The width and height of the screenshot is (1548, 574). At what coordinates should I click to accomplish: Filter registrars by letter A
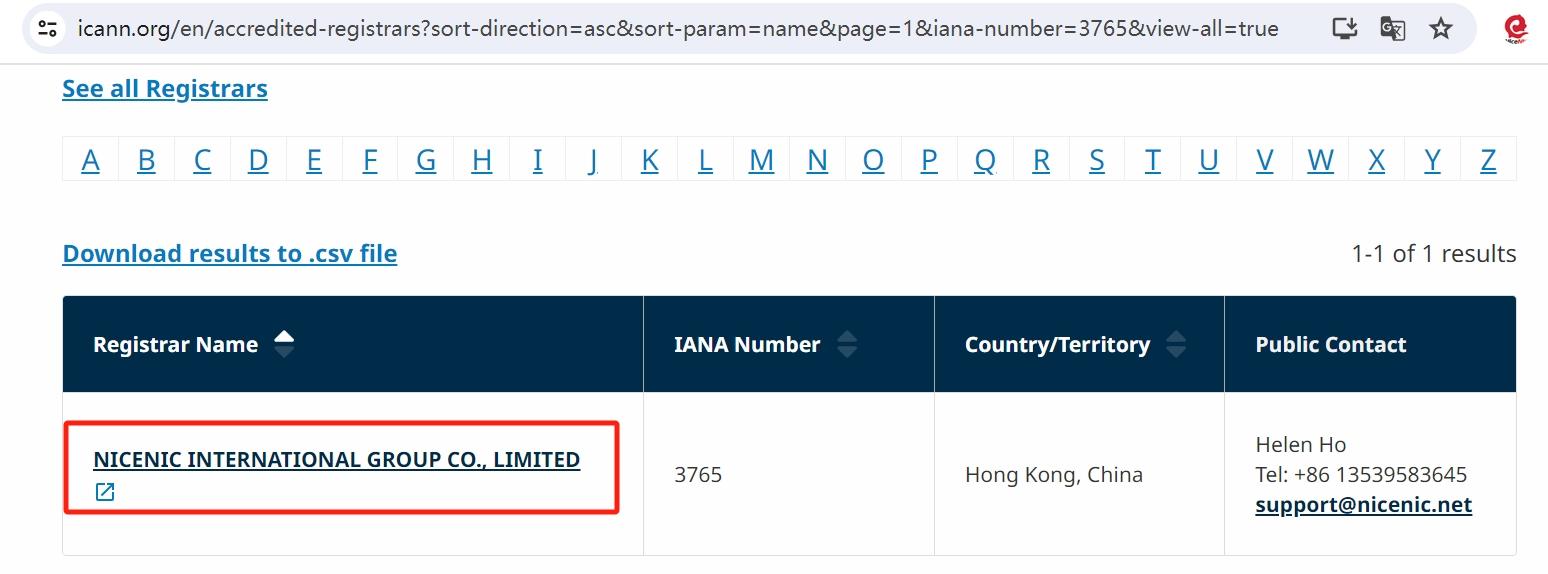[x=90, y=160]
